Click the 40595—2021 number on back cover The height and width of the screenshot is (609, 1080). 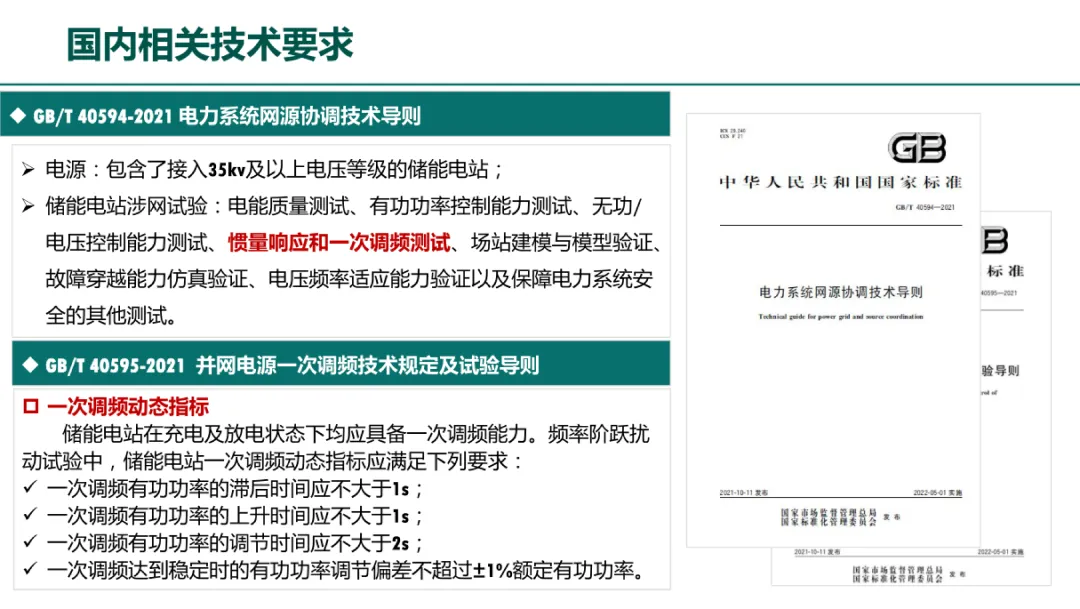pos(999,293)
